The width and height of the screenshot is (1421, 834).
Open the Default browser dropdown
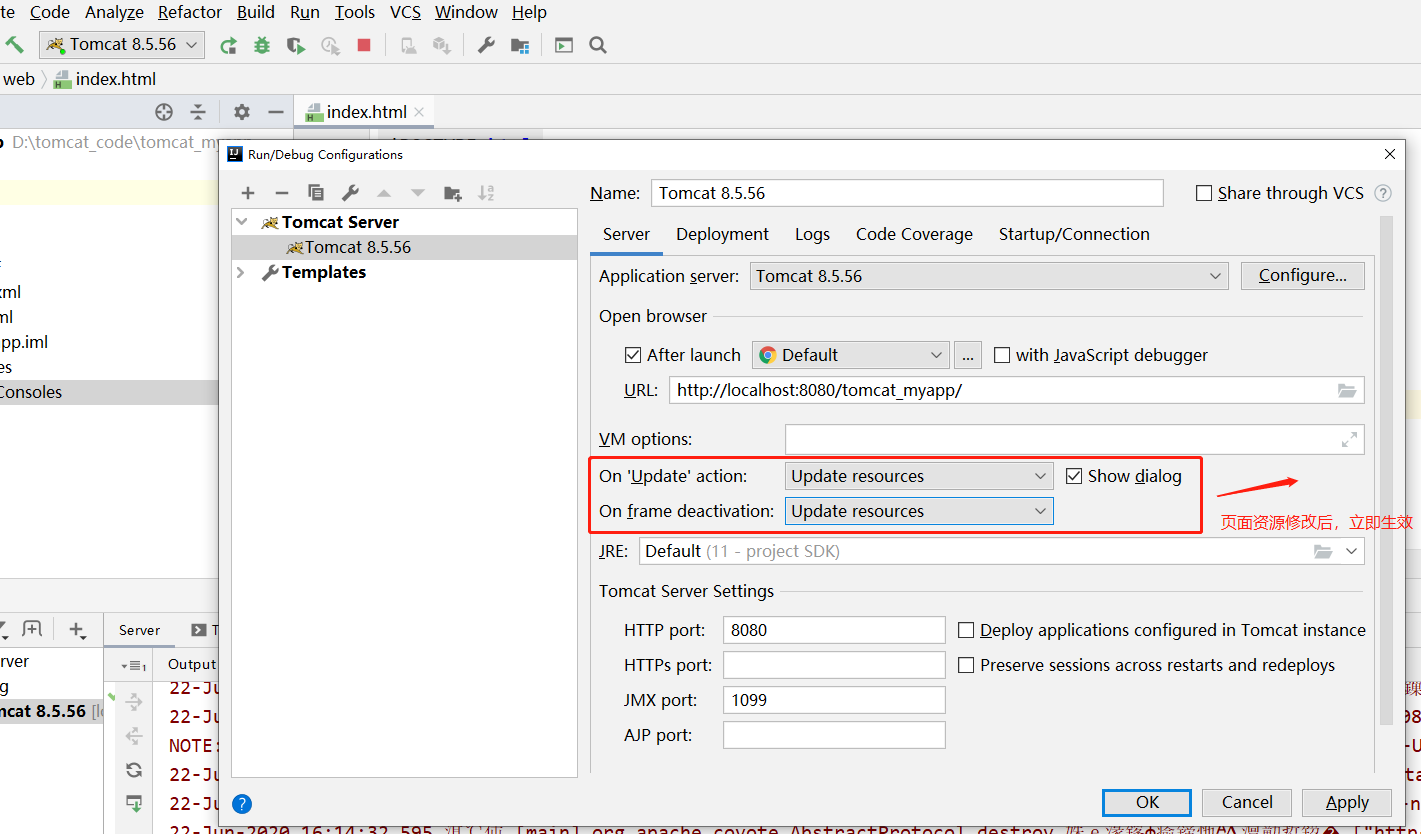pos(851,355)
